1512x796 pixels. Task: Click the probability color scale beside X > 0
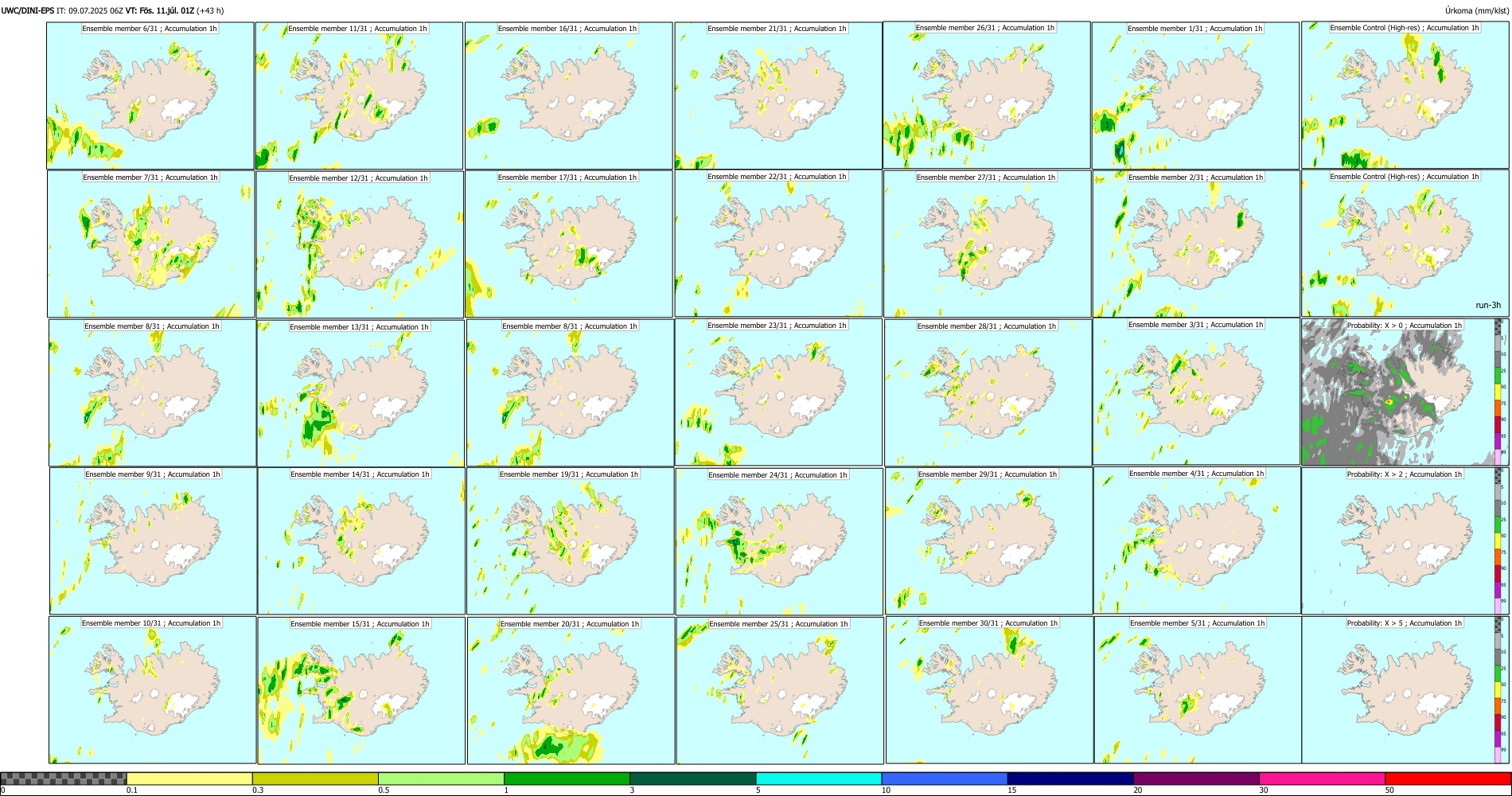(x=1498, y=392)
